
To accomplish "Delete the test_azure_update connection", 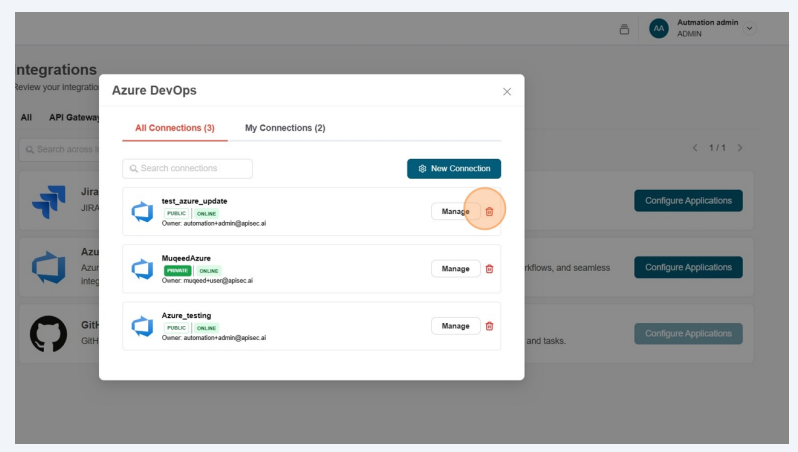I will point(489,211).
